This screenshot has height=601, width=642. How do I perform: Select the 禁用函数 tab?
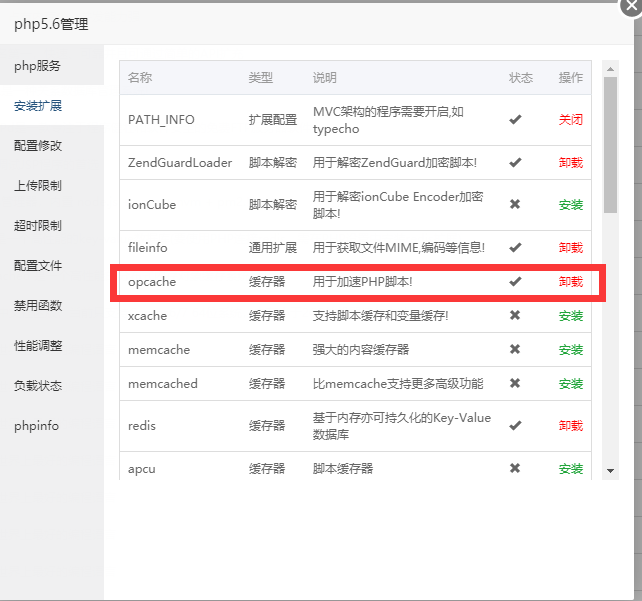(x=52, y=305)
